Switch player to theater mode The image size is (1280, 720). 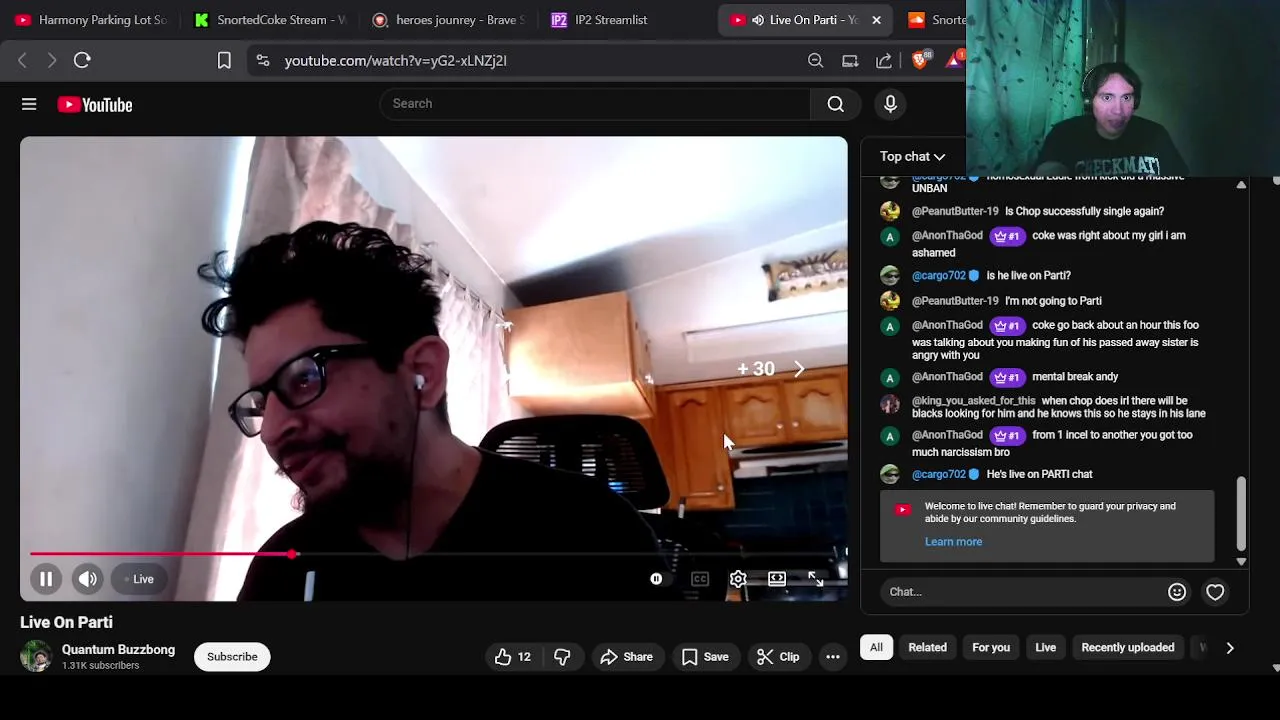[x=777, y=579]
